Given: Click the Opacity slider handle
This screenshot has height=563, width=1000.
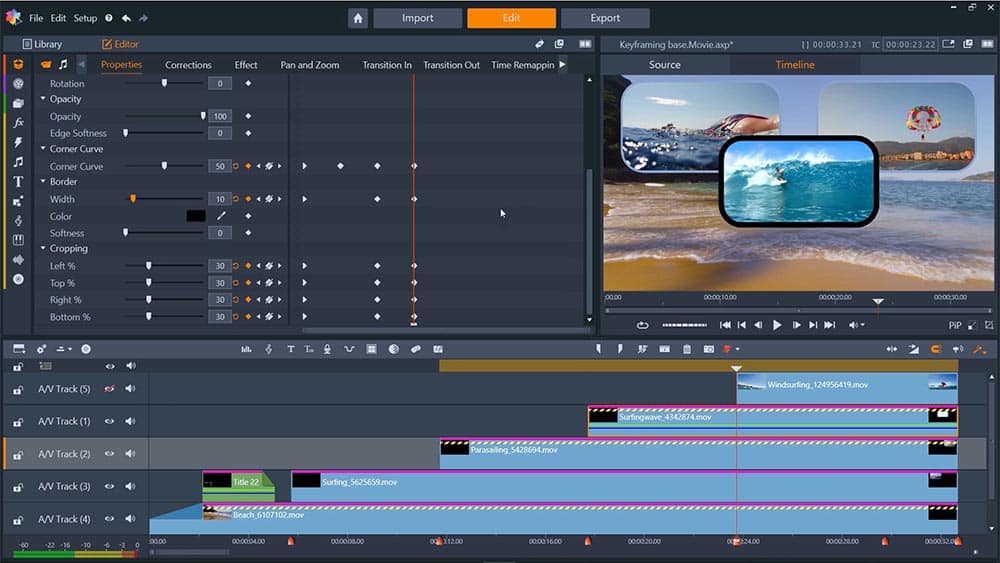Looking at the screenshot, I should (x=203, y=116).
